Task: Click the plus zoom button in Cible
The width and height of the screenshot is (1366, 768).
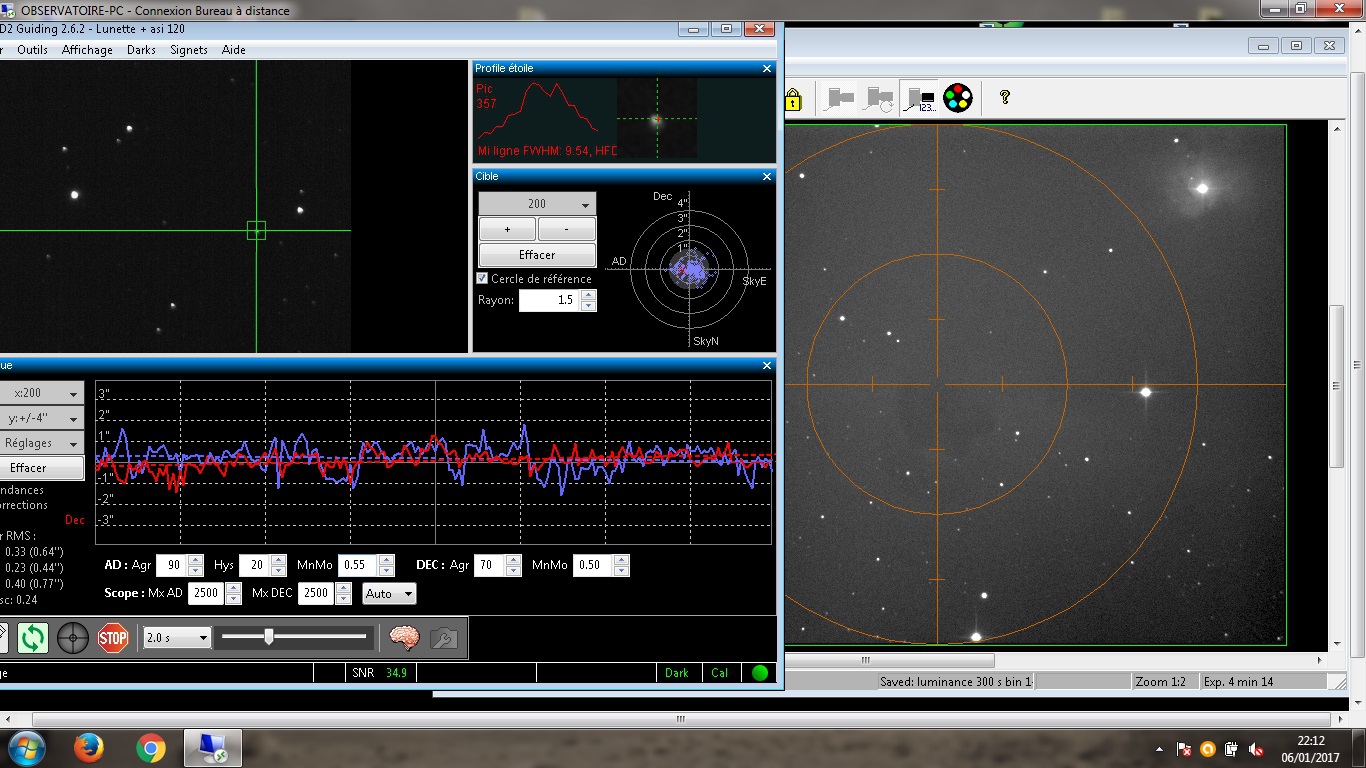Action: tap(507, 229)
